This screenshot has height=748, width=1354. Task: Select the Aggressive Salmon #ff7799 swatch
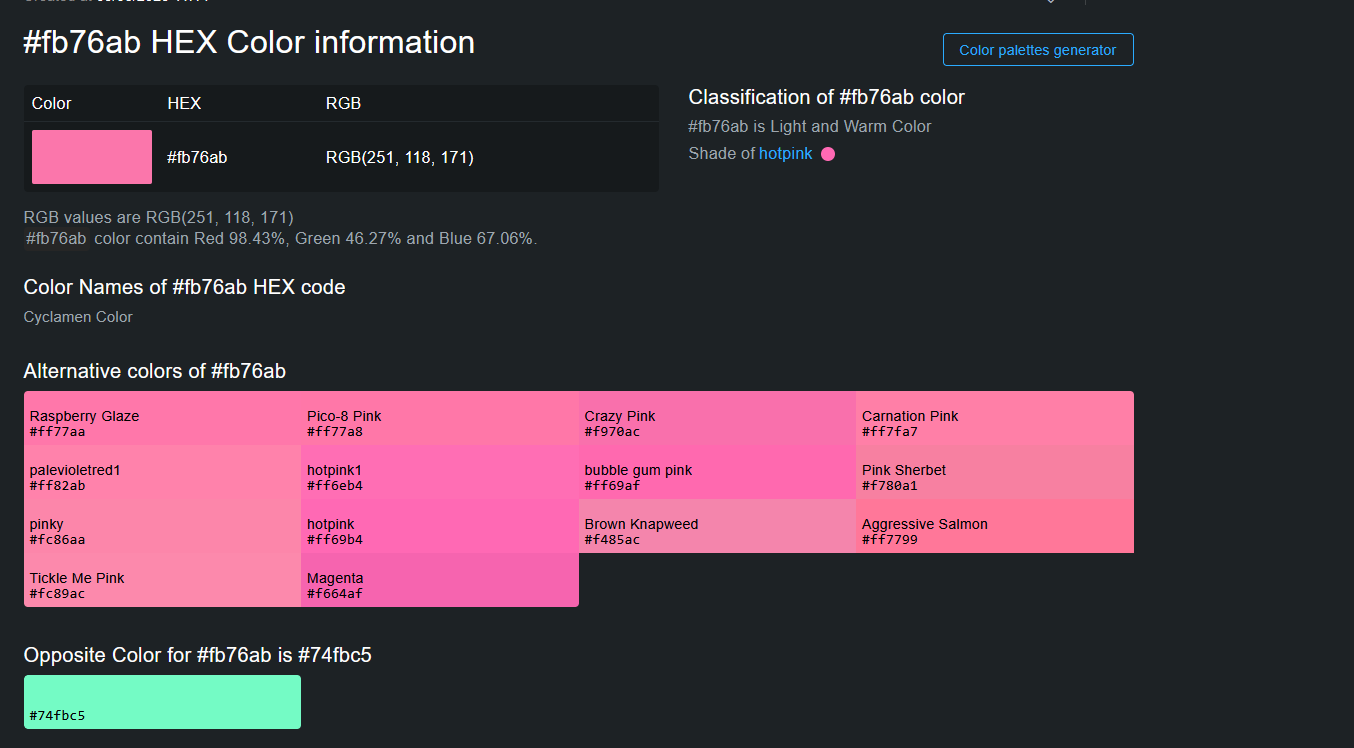coord(995,526)
